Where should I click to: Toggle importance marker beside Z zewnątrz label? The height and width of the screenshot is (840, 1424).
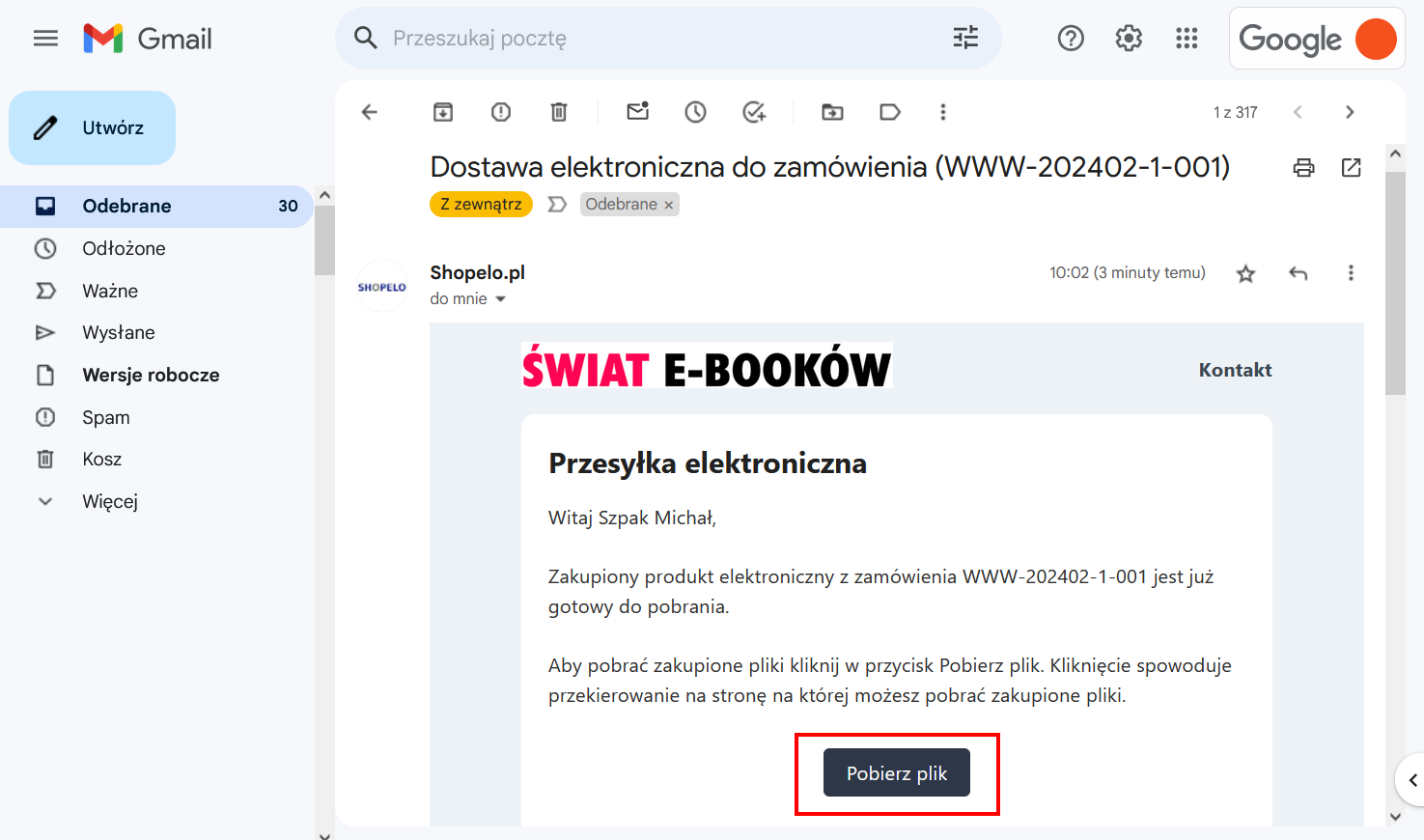(557, 204)
